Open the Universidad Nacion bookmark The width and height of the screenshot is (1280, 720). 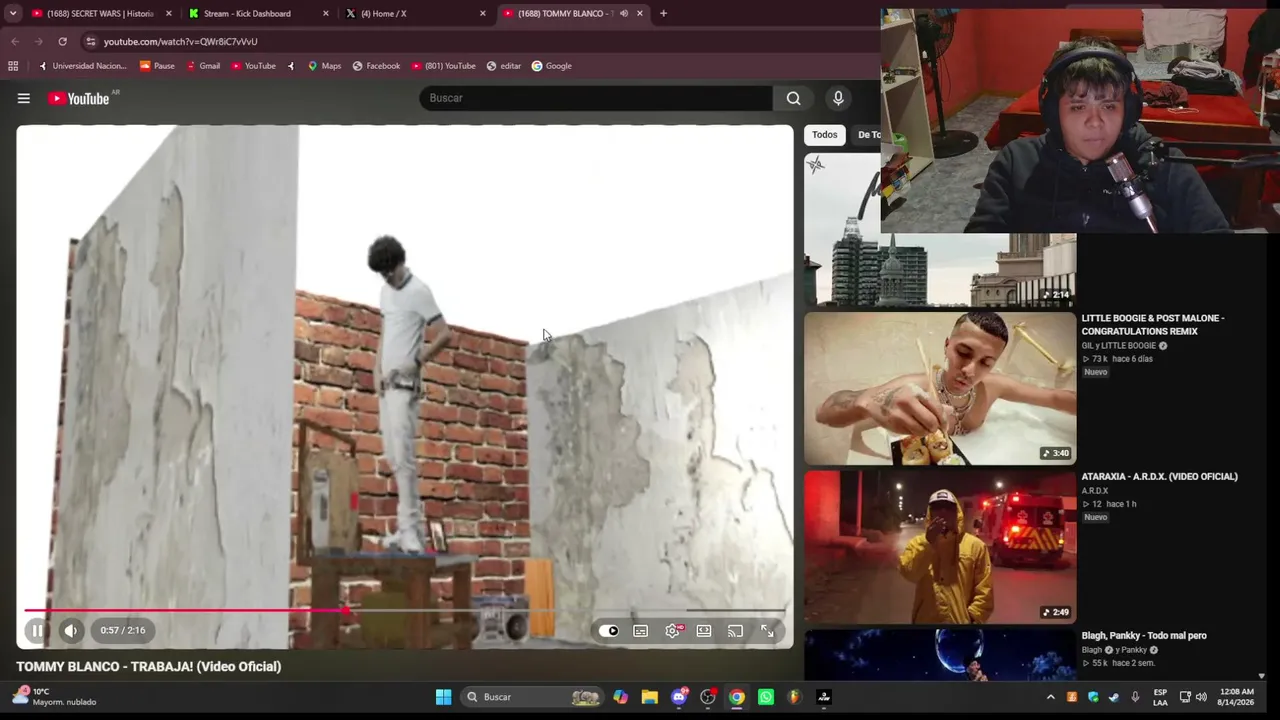click(82, 66)
